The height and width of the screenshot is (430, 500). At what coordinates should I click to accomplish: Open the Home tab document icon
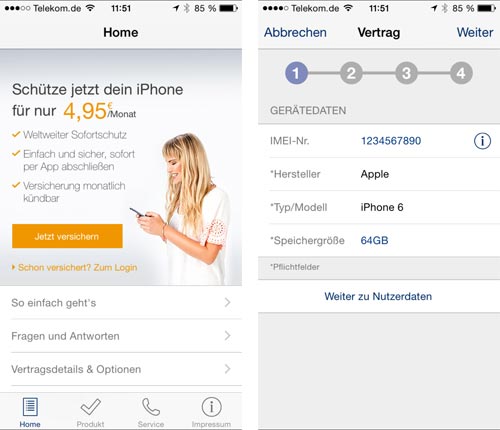30,412
